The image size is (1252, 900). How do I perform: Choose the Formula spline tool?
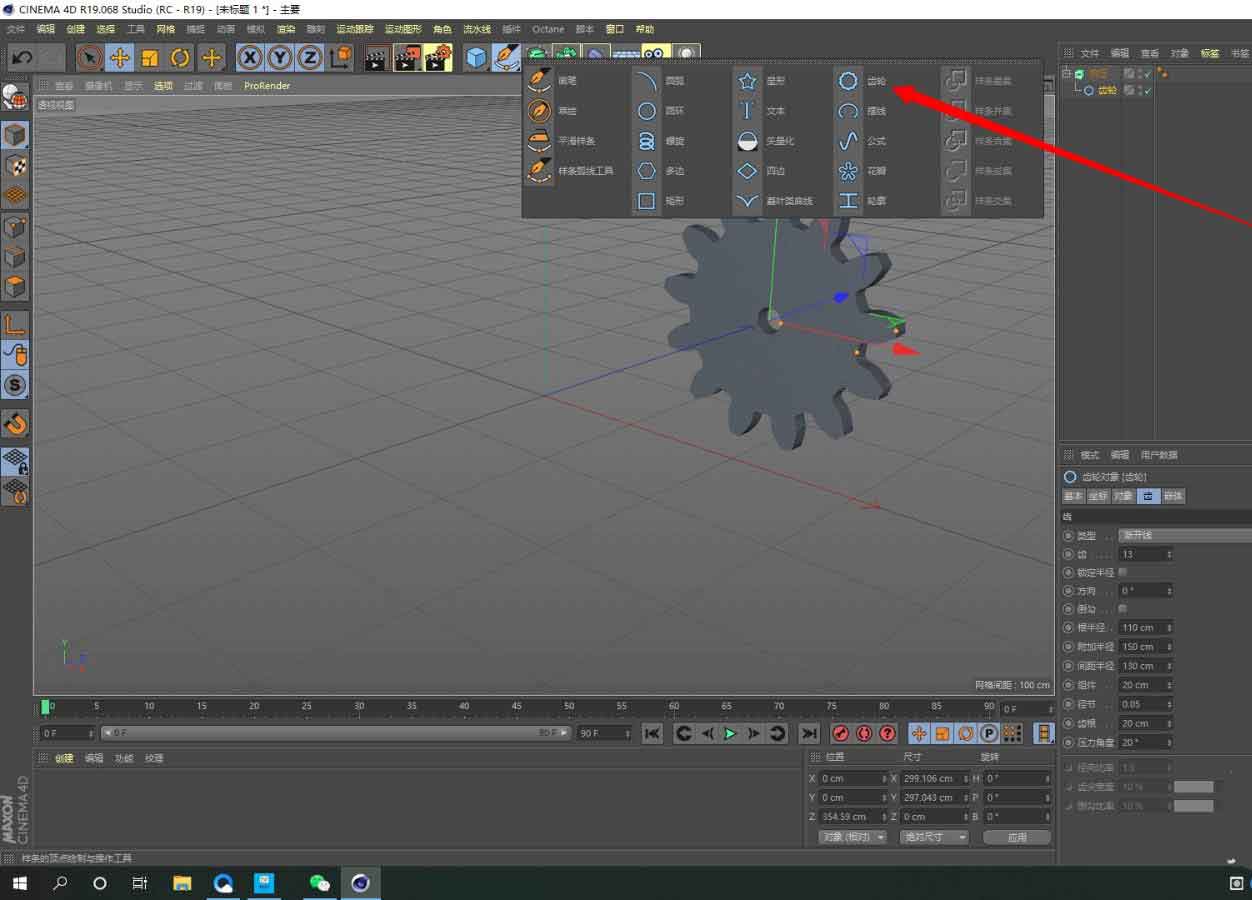[850, 141]
